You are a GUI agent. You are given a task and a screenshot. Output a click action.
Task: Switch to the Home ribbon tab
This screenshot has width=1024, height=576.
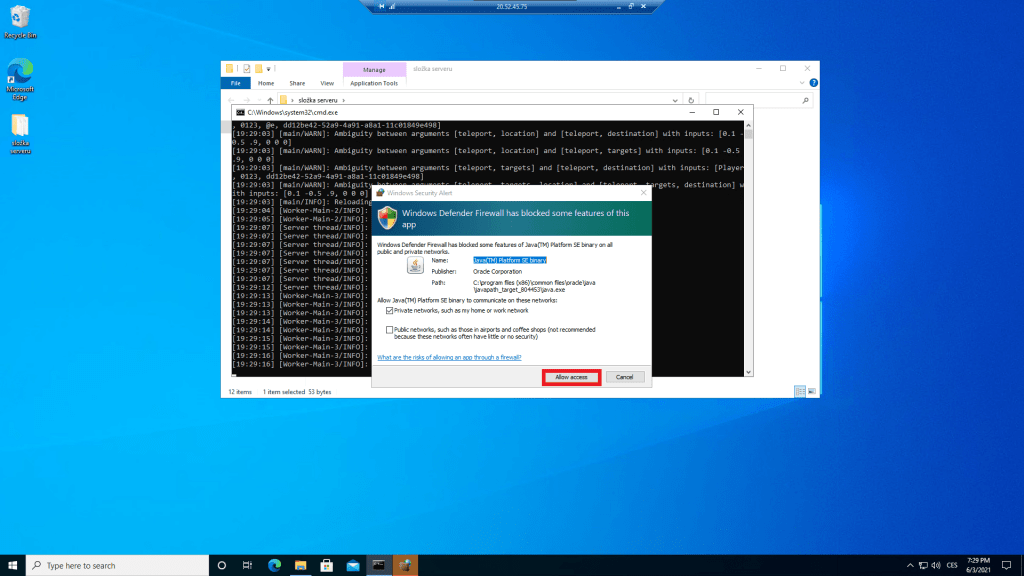(x=266, y=83)
